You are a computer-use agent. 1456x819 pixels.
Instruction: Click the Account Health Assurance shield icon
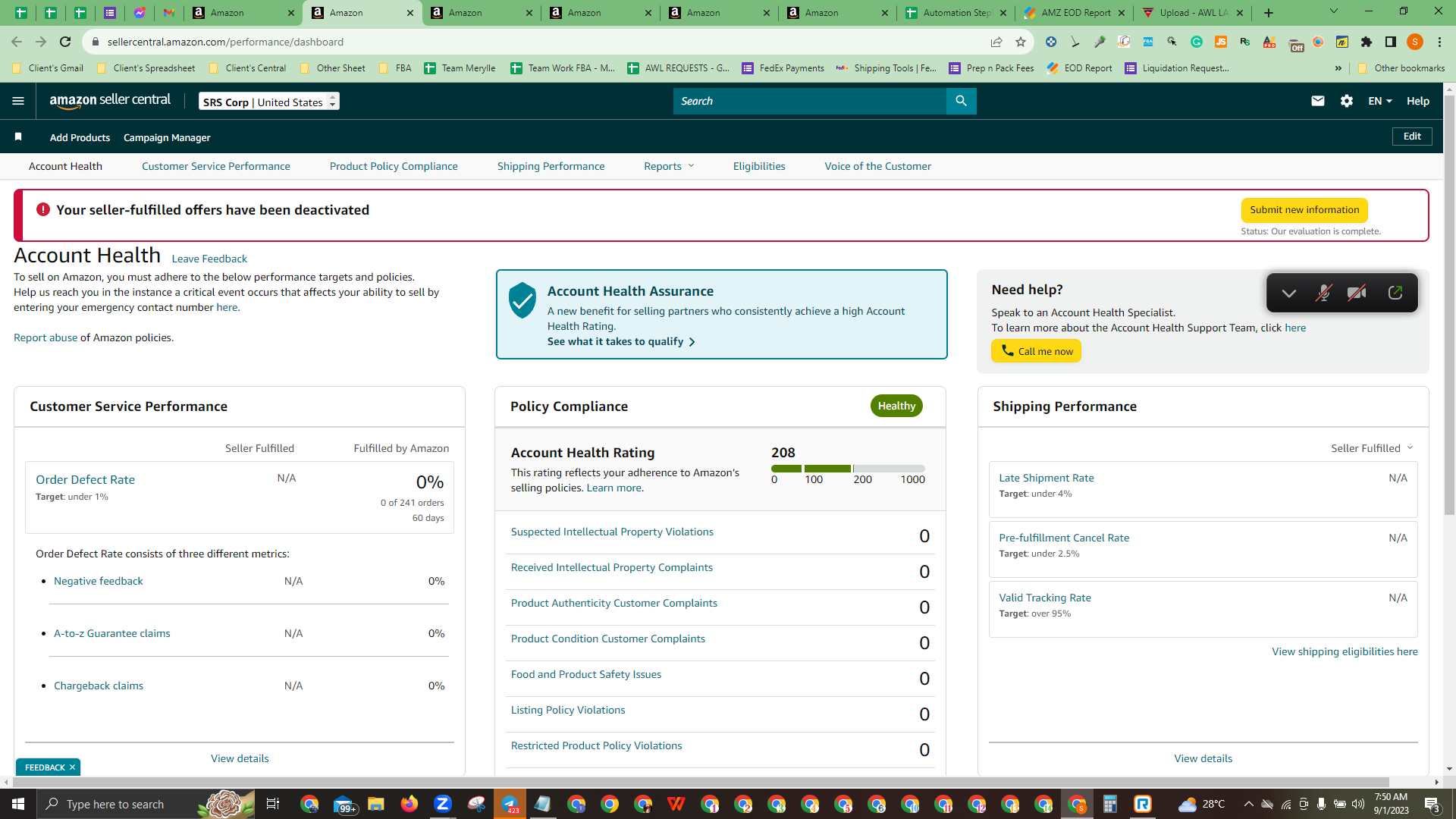[x=522, y=300]
